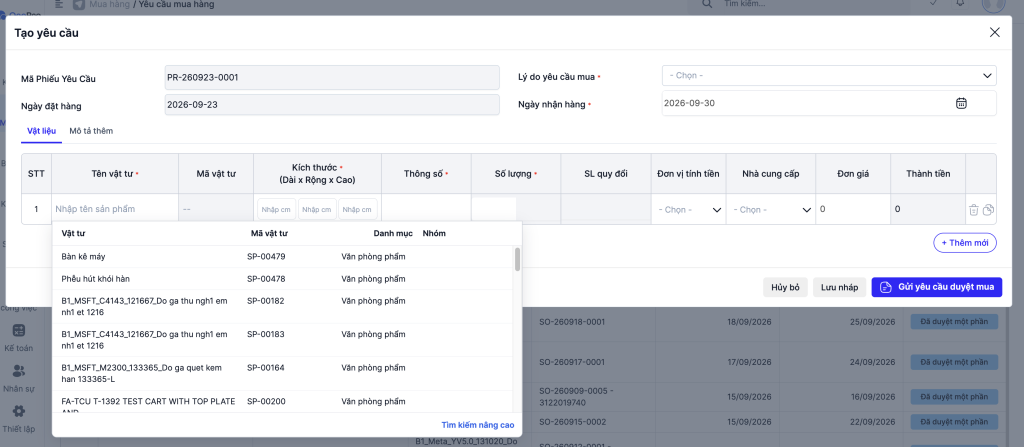Open the Đơn vị tính tiền dropdown
The height and width of the screenshot is (447, 1024).
click(x=690, y=210)
